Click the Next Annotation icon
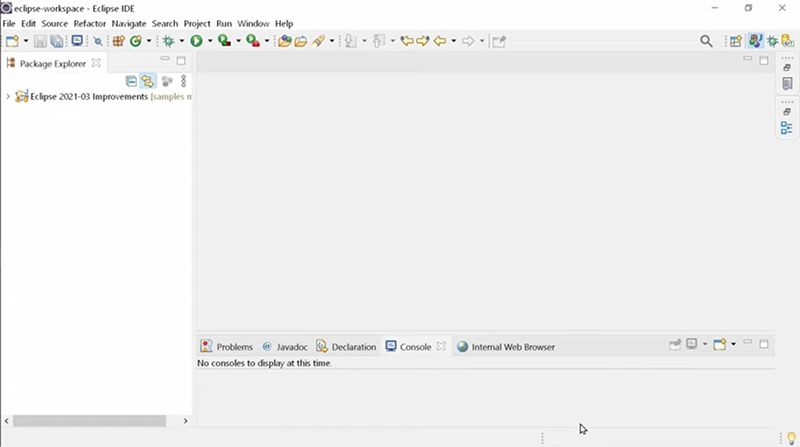The image size is (800, 447). (351, 41)
